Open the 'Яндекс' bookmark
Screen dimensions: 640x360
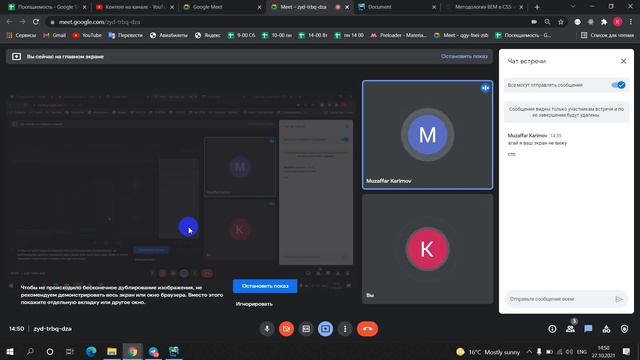coord(208,36)
